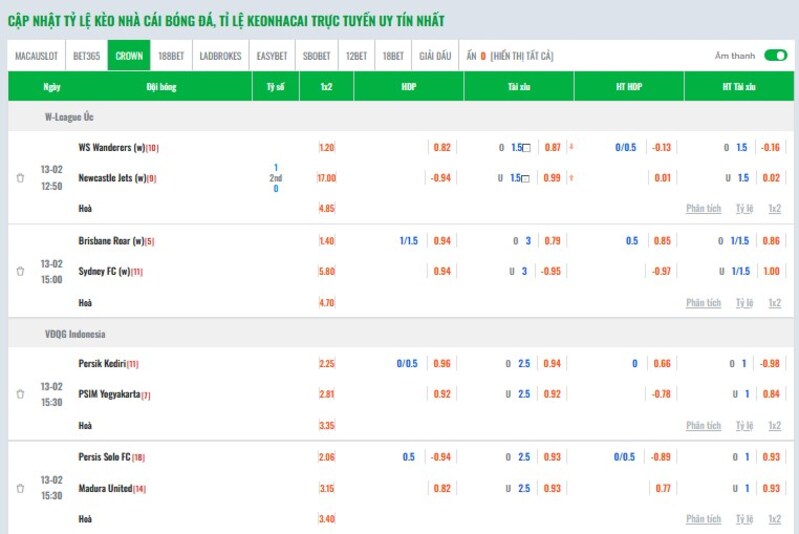Collapse the VĐQG Indonesia section header
The height and width of the screenshot is (534, 799).
[x=75, y=334]
